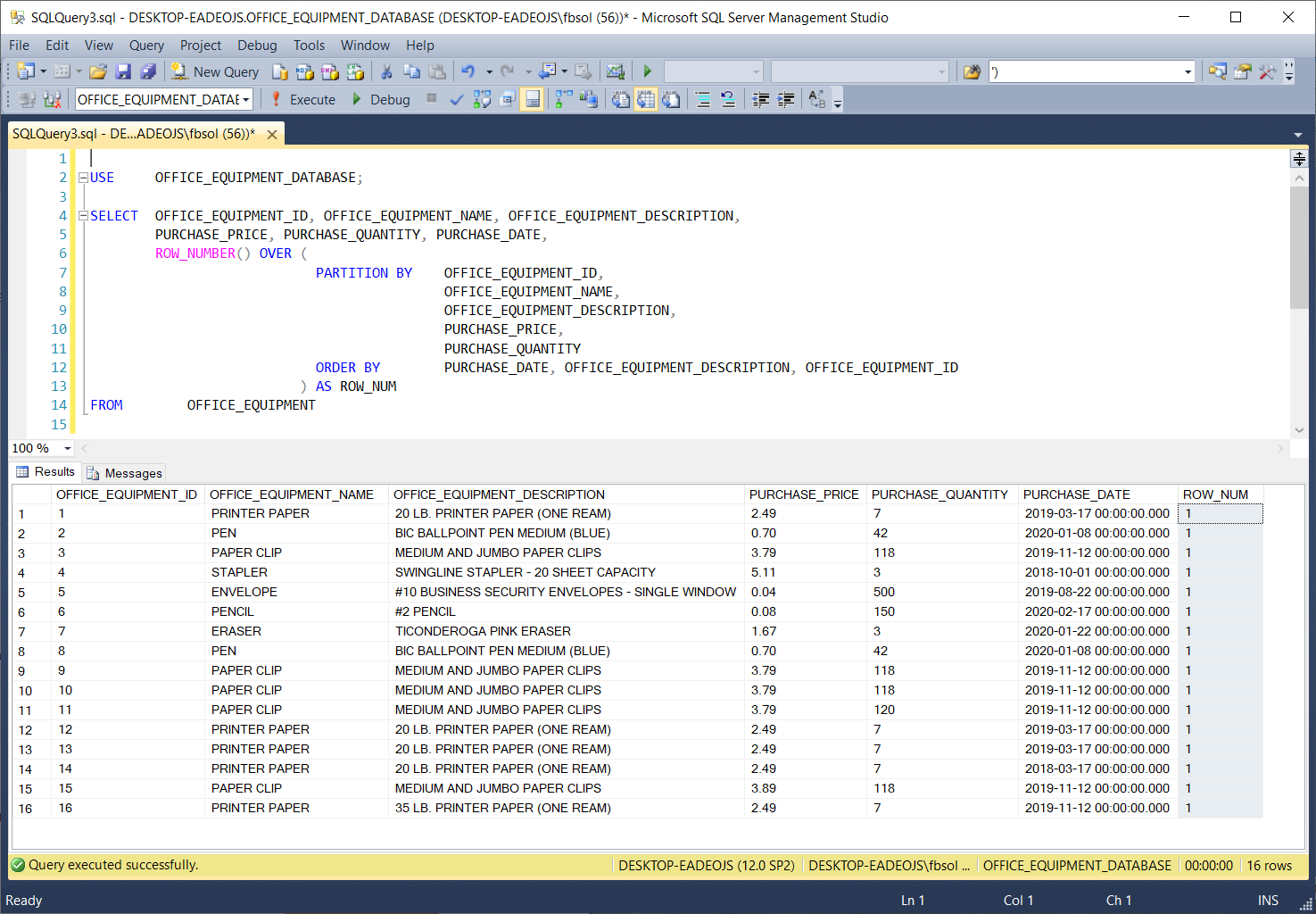The image size is (1316, 914).
Task: Click the Cut scissors icon
Action: pos(386,71)
